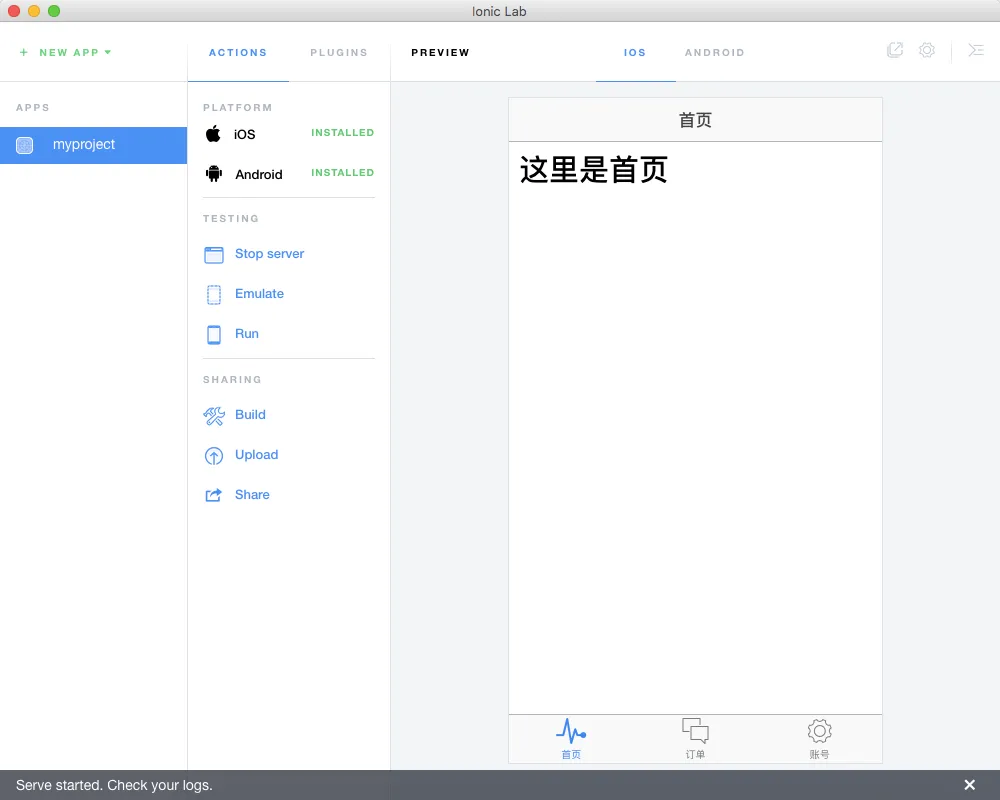Open the 首页 tab in app preview

[571, 739]
